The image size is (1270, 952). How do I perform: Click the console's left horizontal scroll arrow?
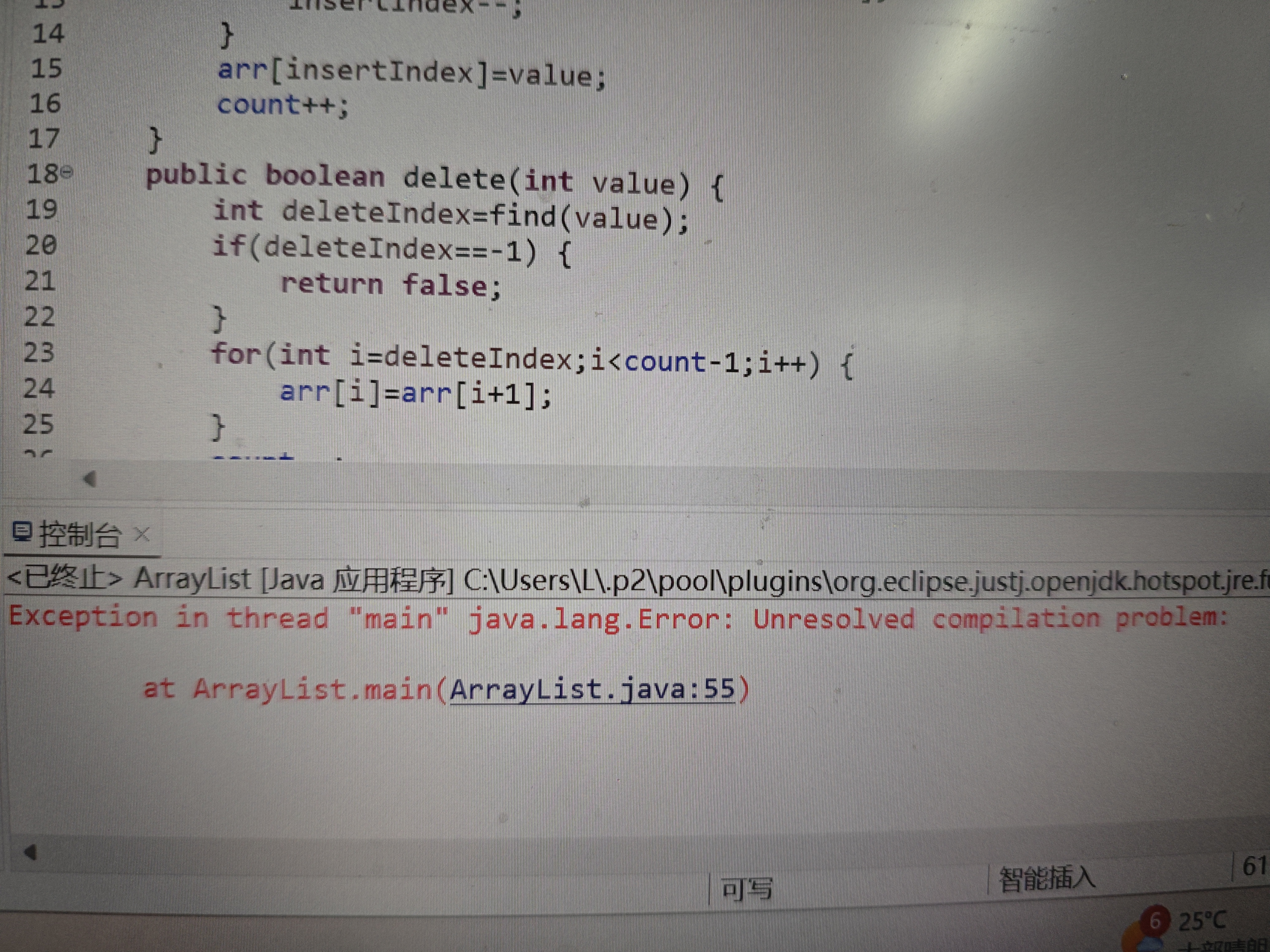pos(30,852)
